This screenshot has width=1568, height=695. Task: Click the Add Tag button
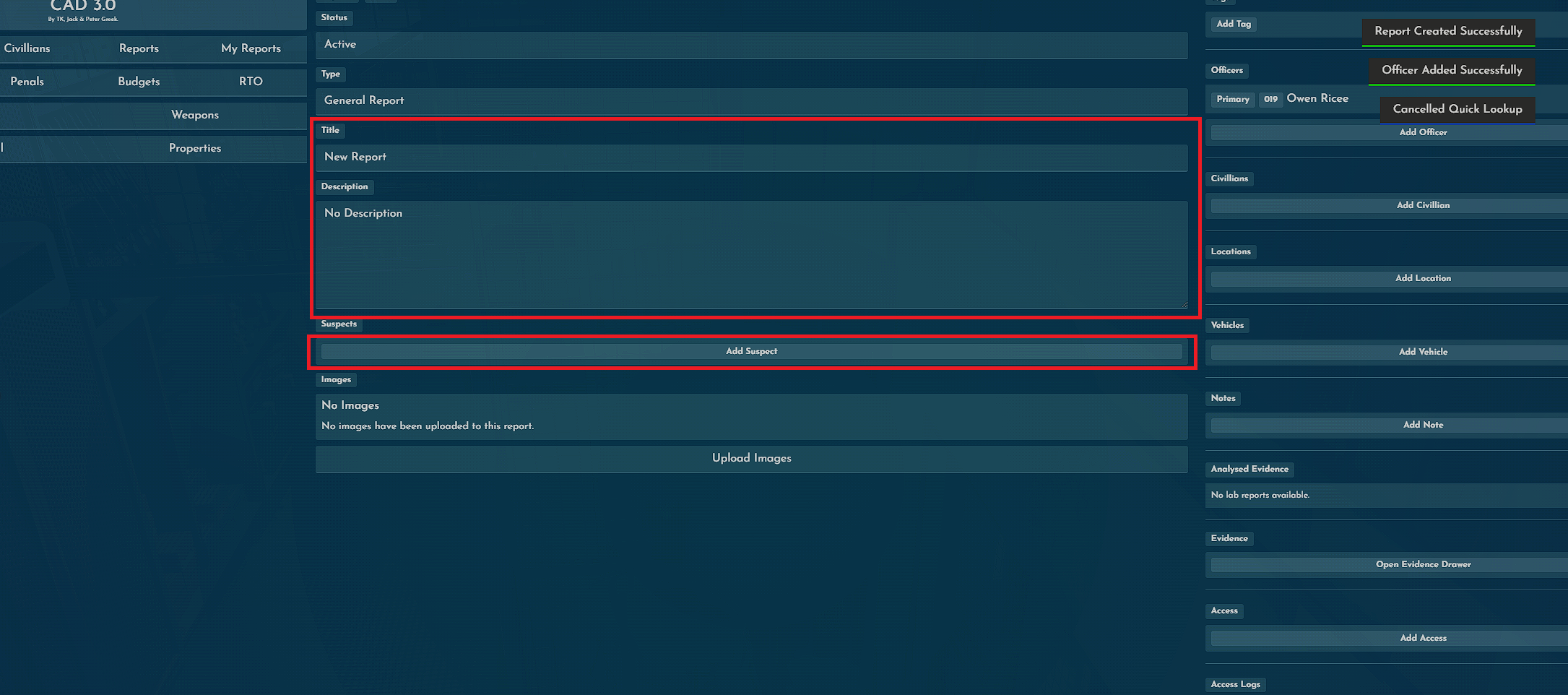pyautogui.click(x=1233, y=24)
